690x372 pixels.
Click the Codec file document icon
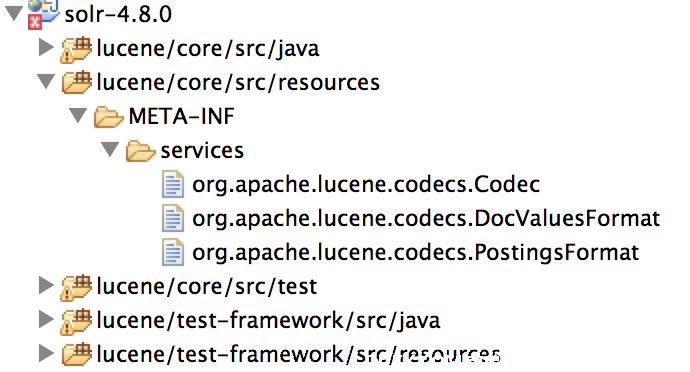coord(172,184)
